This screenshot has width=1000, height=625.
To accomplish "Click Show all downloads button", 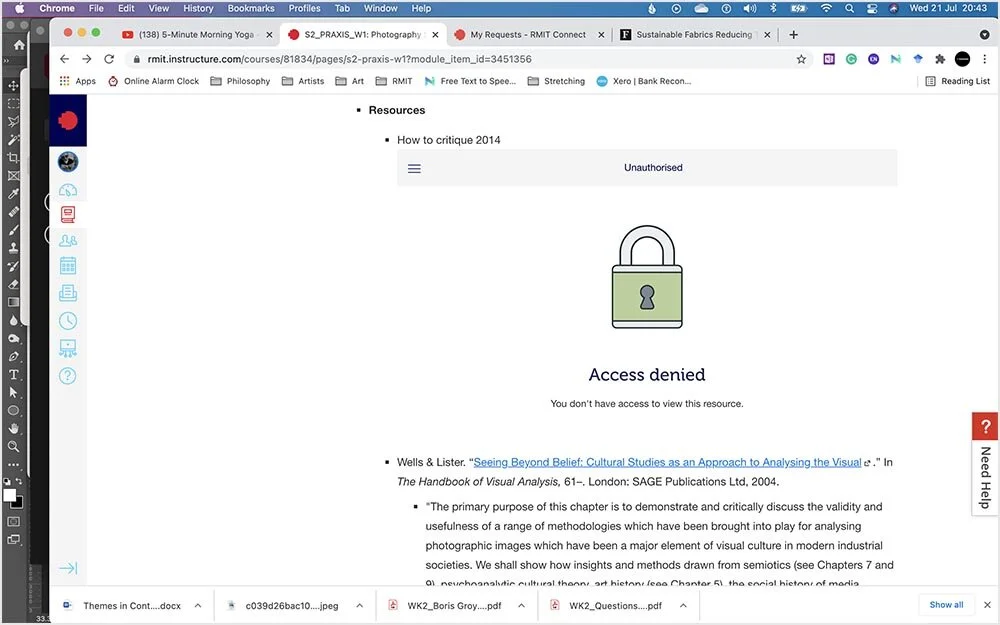I will (946, 605).
